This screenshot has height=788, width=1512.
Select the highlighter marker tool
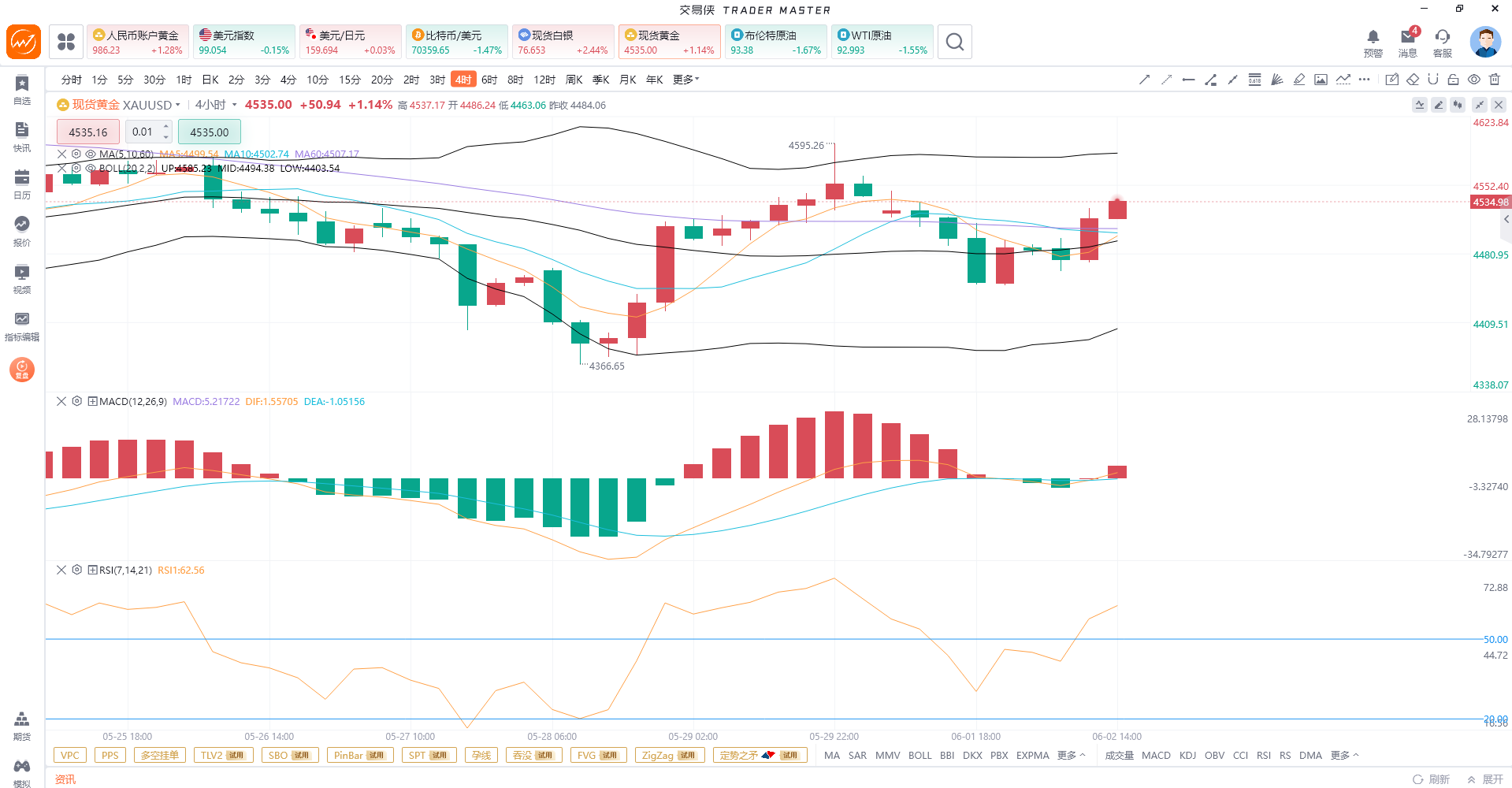tap(1299, 80)
